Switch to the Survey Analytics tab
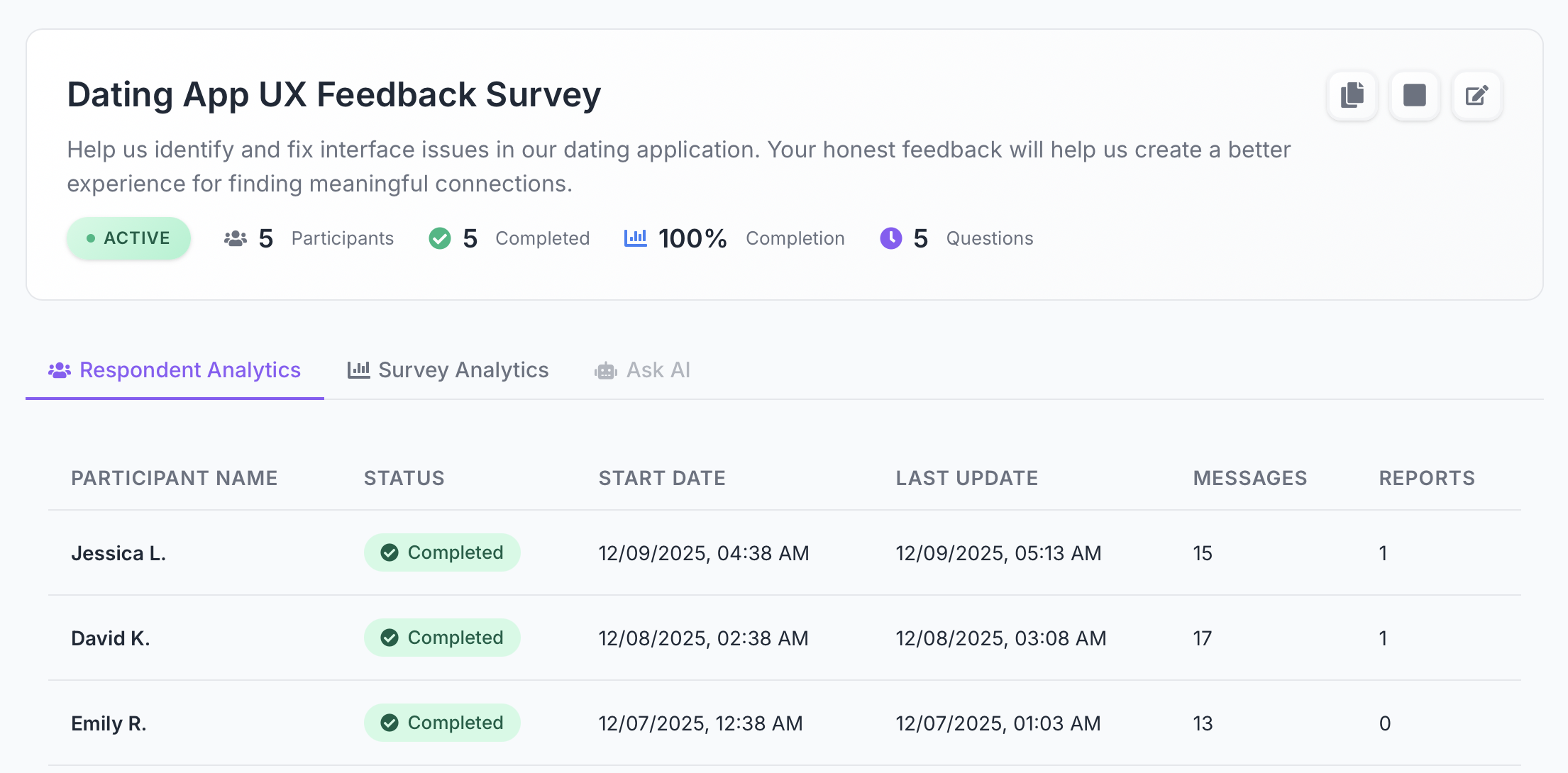1568x773 pixels. [463, 369]
